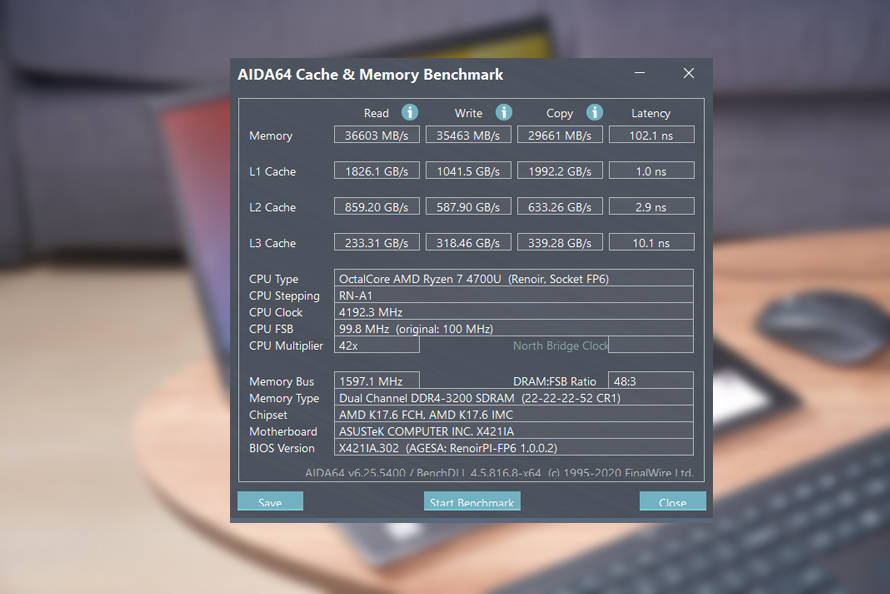Screen dimensions: 890x594
Task: Select L1 Cache read value 1826.1 GB/s
Action: click(376, 171)
